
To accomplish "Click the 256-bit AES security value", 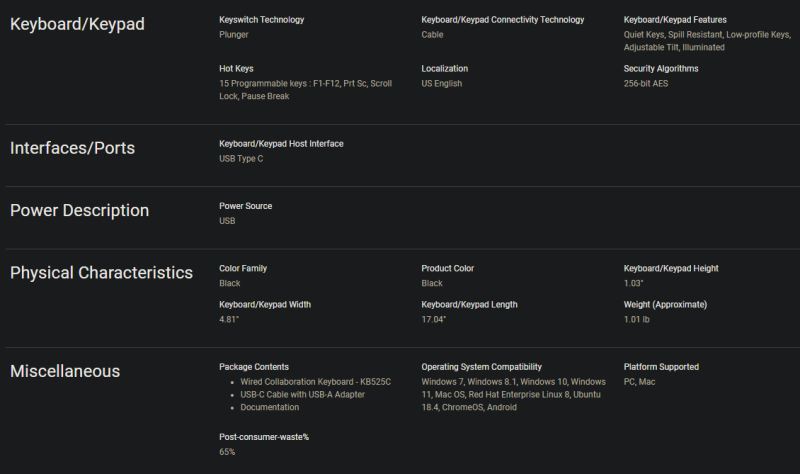I will click(x=645, y=83).
